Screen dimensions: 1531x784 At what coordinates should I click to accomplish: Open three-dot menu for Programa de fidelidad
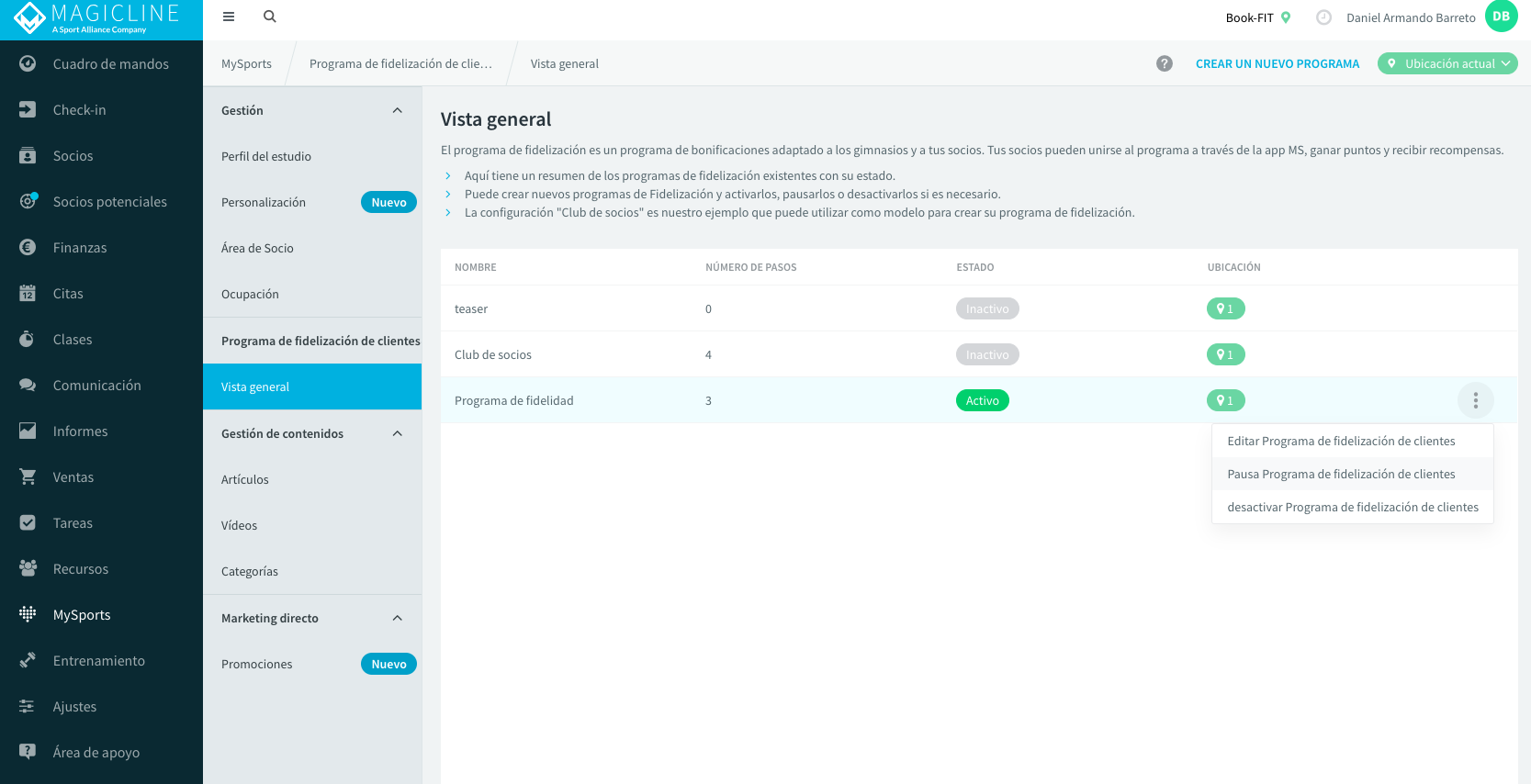1476,400
